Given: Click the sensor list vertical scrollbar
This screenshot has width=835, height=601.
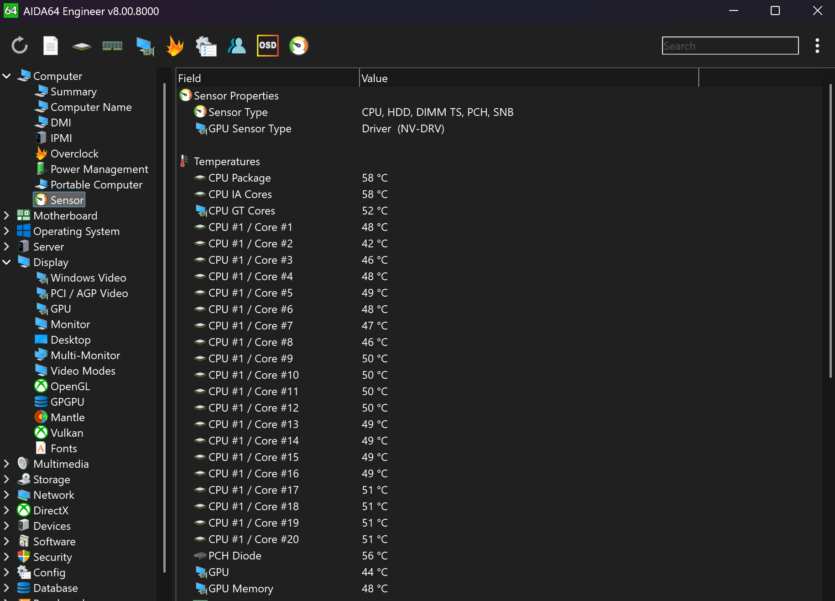Looking at the screenshot, I should (830, 232).
